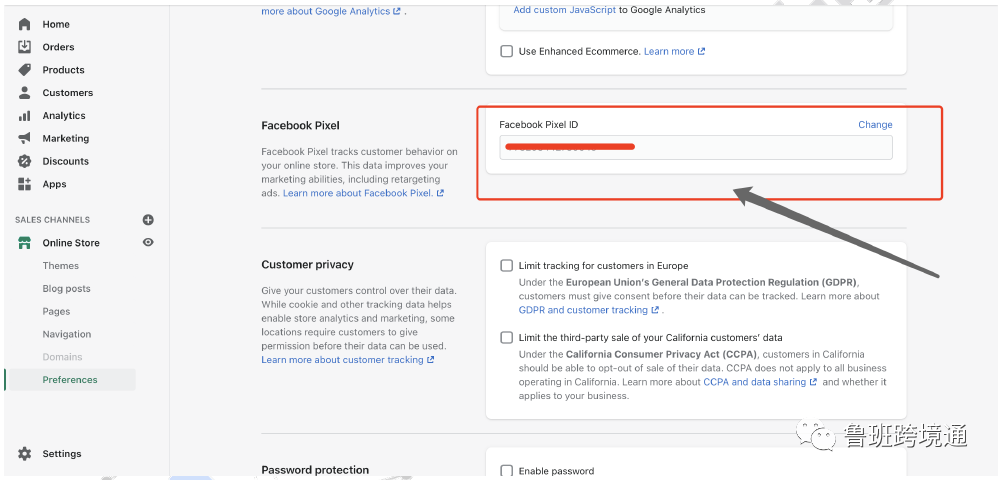Click the Discounts badge icon
The width and height of the screenshot is (1000, 480).
[25, 161]
